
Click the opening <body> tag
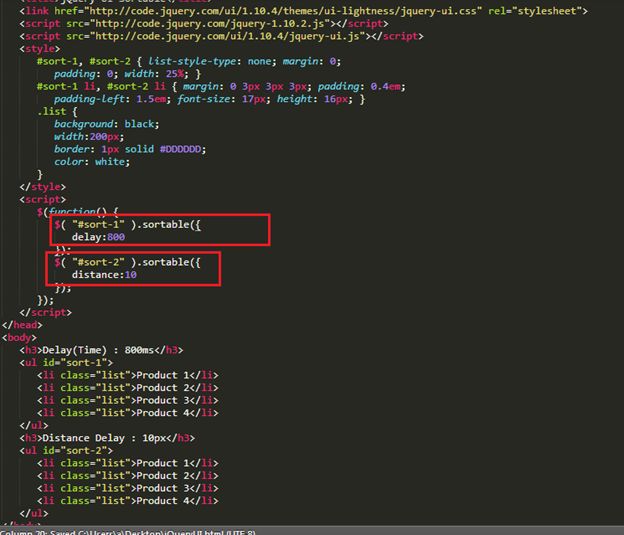pyautogui.click(x=20, y=338)
